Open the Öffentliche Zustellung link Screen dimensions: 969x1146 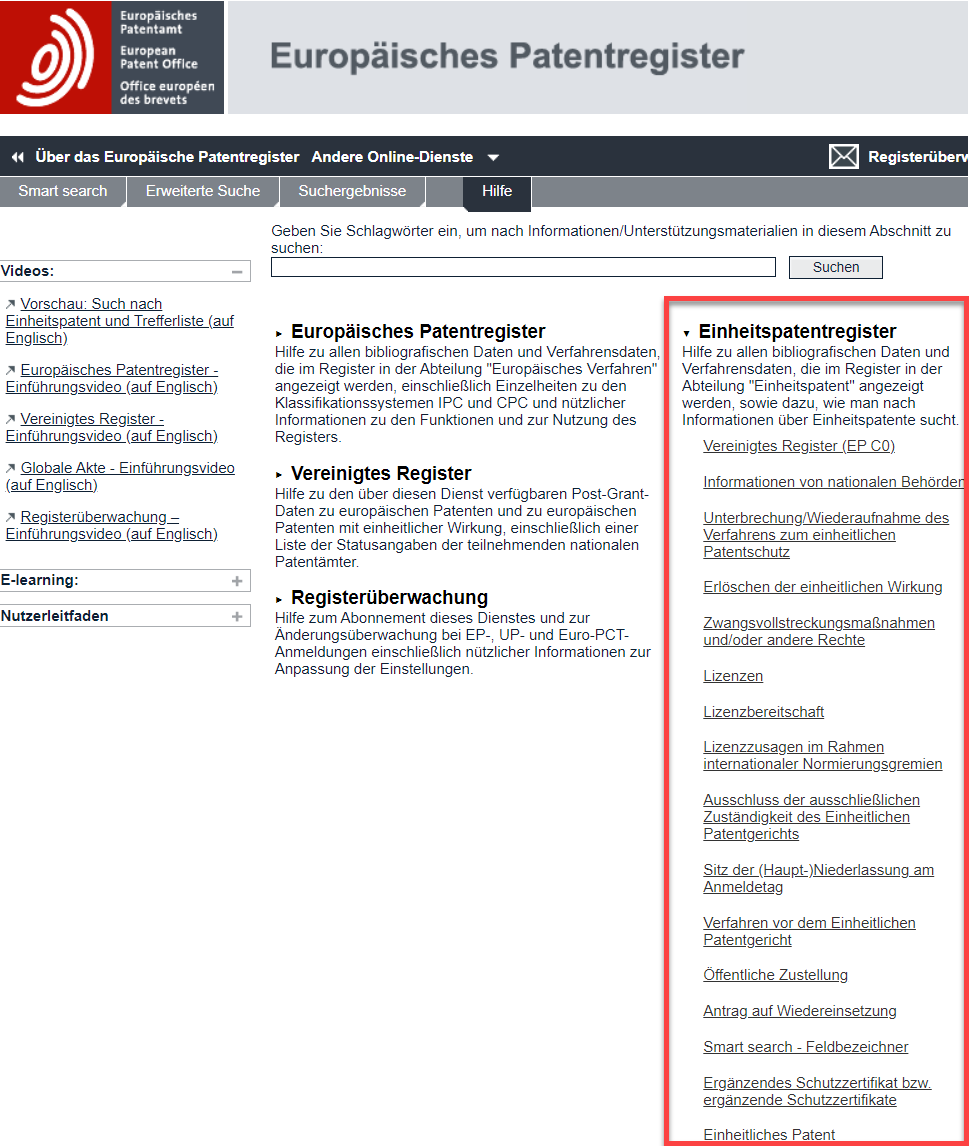[775, 975]
